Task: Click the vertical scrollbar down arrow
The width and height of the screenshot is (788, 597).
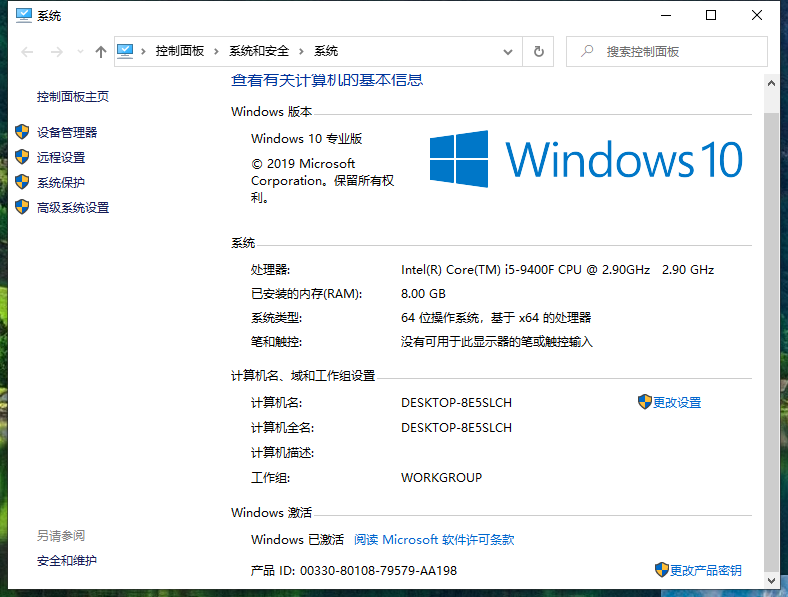Action: pos(770,580)
